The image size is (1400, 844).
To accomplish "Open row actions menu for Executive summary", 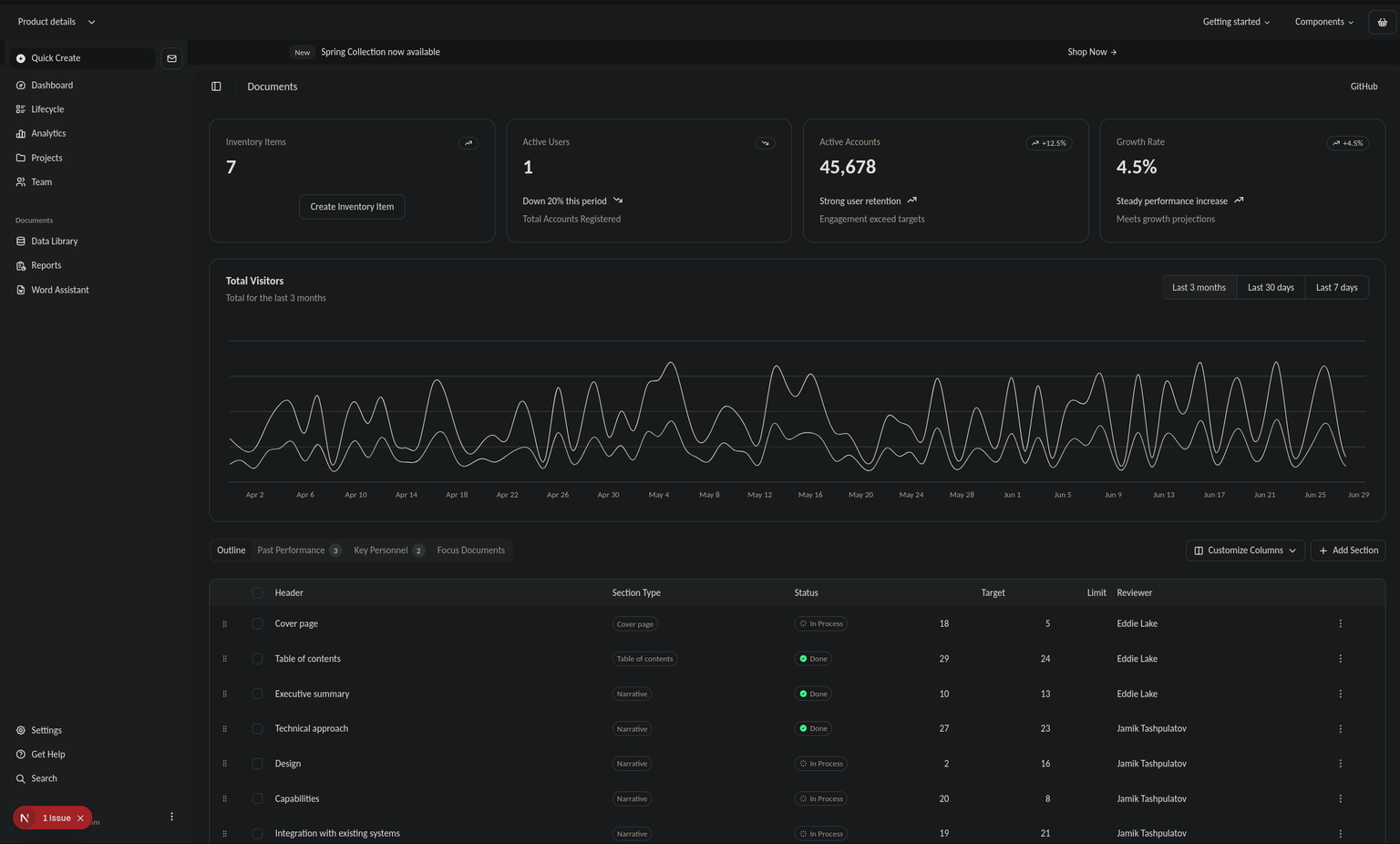I will pyautogui.click(x=1340, y=694).
